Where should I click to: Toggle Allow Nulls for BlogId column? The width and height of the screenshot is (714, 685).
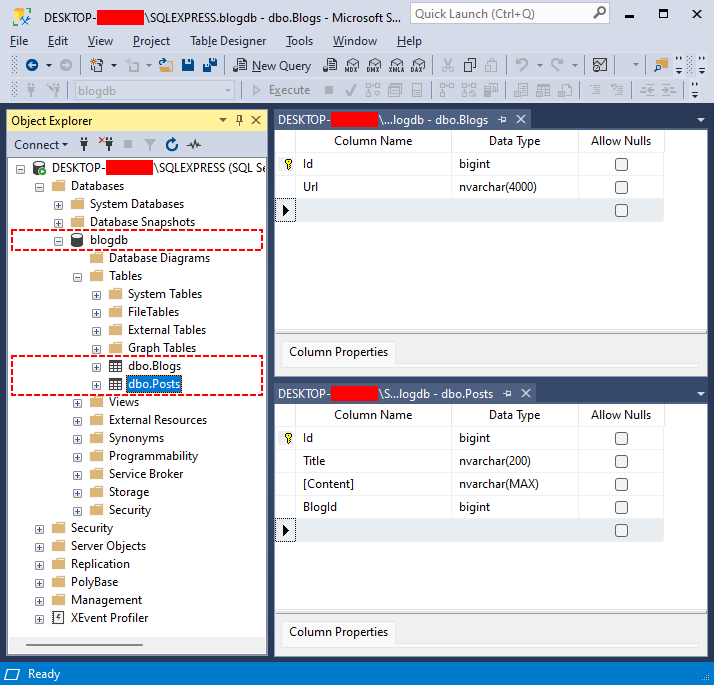[x=621, y=507]
